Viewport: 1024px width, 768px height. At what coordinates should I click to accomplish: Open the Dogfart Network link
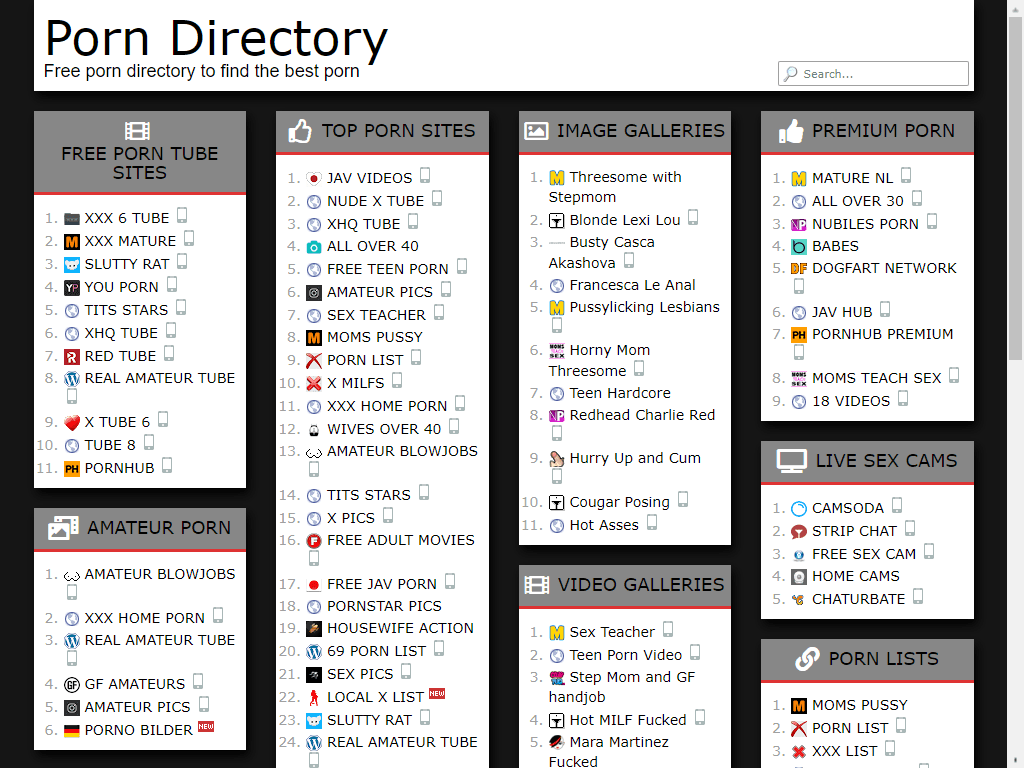[x=883, y=268]
